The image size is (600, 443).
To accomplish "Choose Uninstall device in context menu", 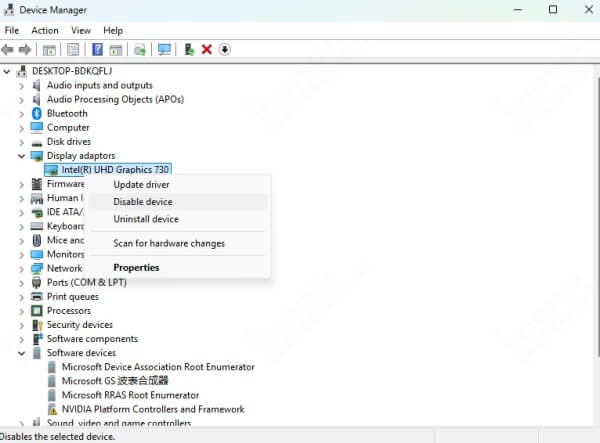I will [x=179, y=219].
